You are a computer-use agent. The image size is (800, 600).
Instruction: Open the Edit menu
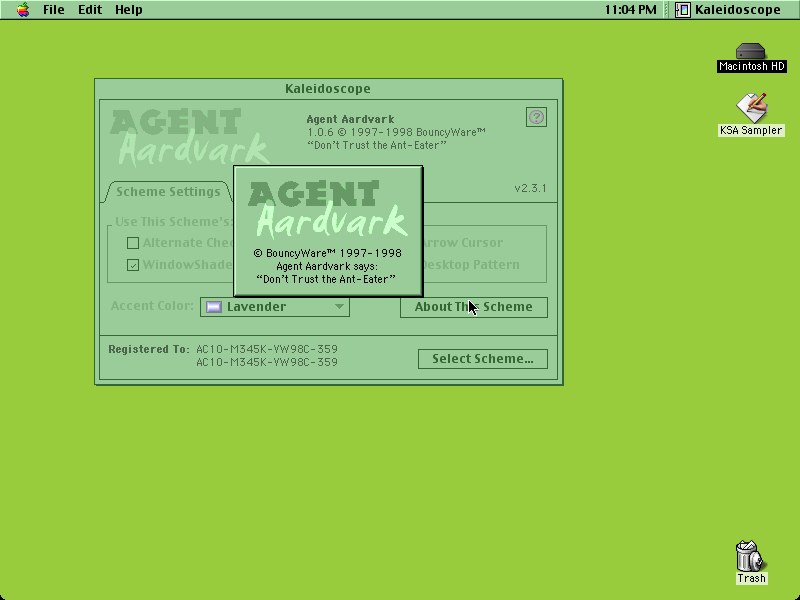[x=90, y=10]
